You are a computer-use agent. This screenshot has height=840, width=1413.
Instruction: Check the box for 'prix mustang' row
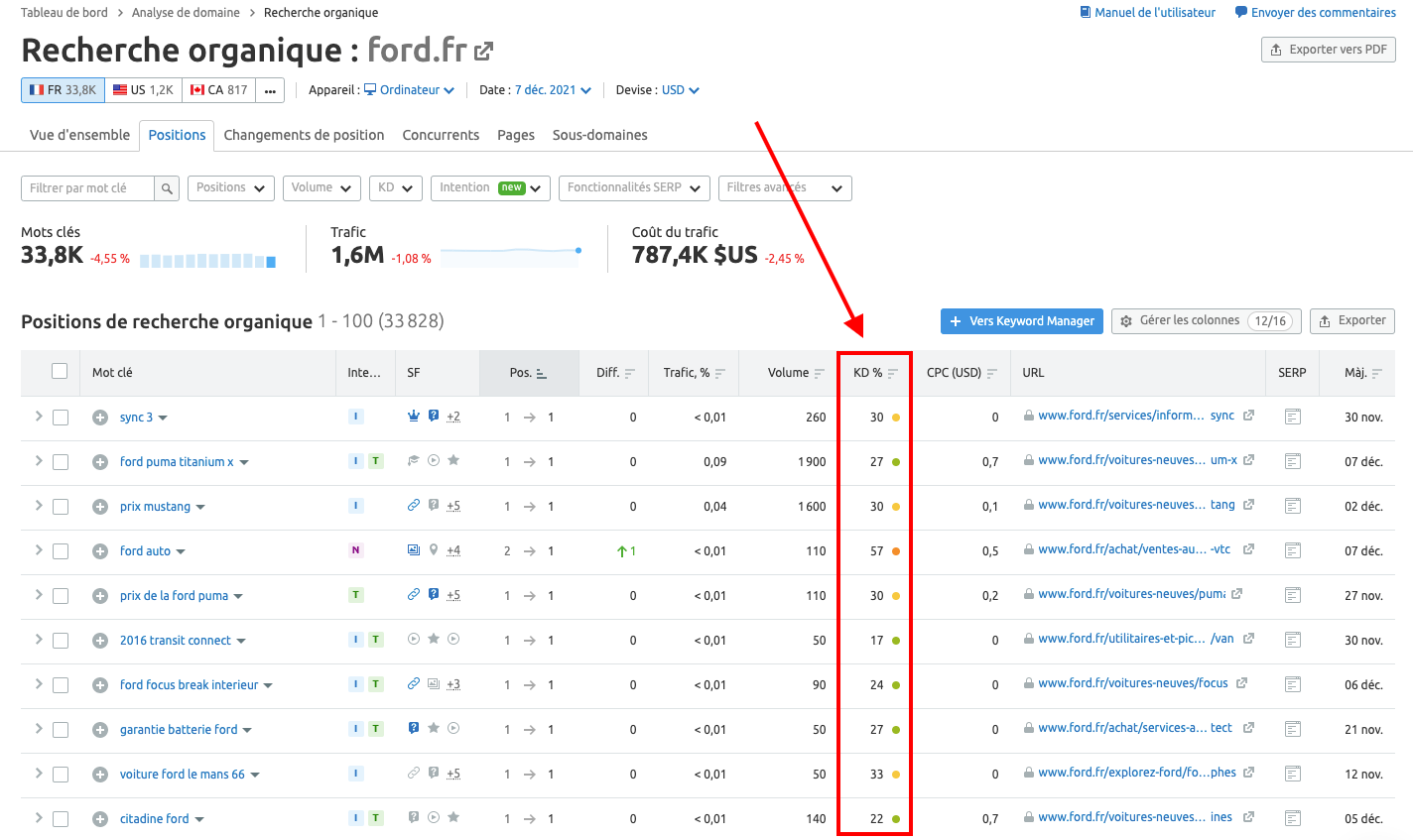pyautogui.click(x=61, y=507)
